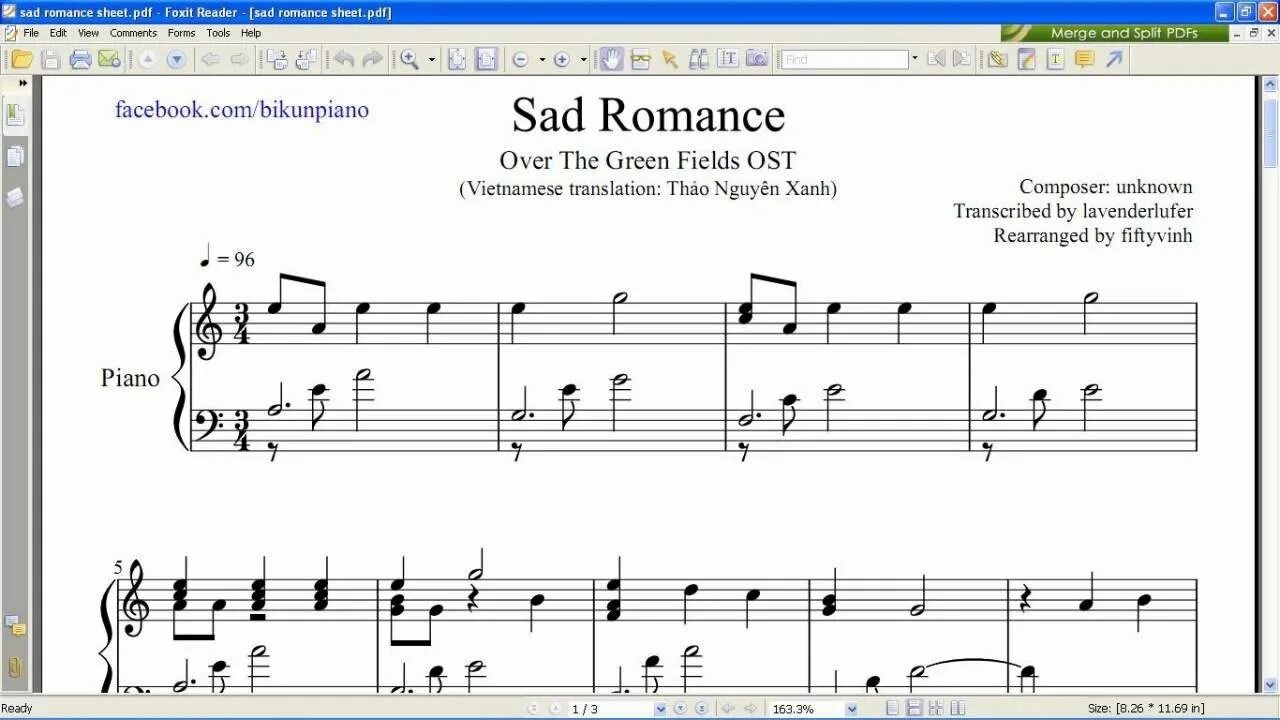Click the Fit Width icon
The image size is (1280, 720).
tap(486, 59)
